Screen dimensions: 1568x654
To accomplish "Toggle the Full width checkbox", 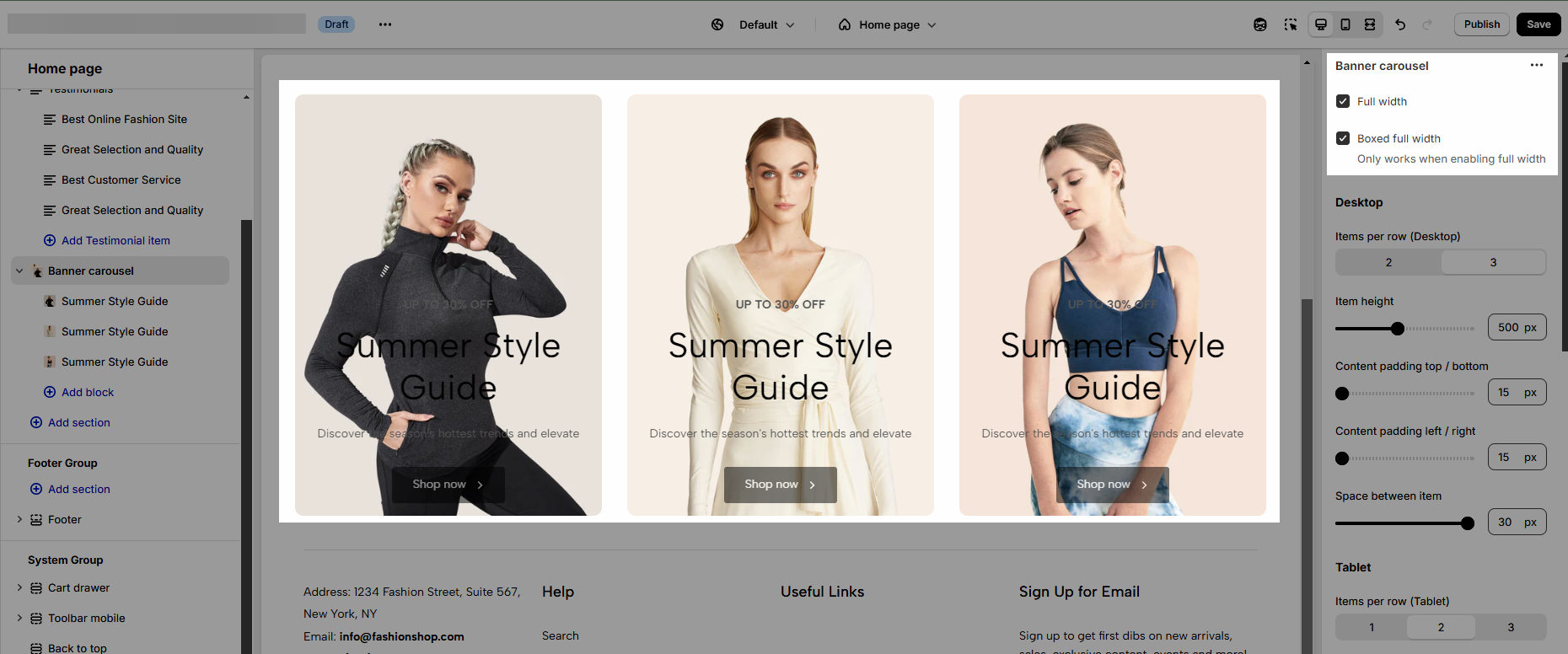I will [1343, 101].
